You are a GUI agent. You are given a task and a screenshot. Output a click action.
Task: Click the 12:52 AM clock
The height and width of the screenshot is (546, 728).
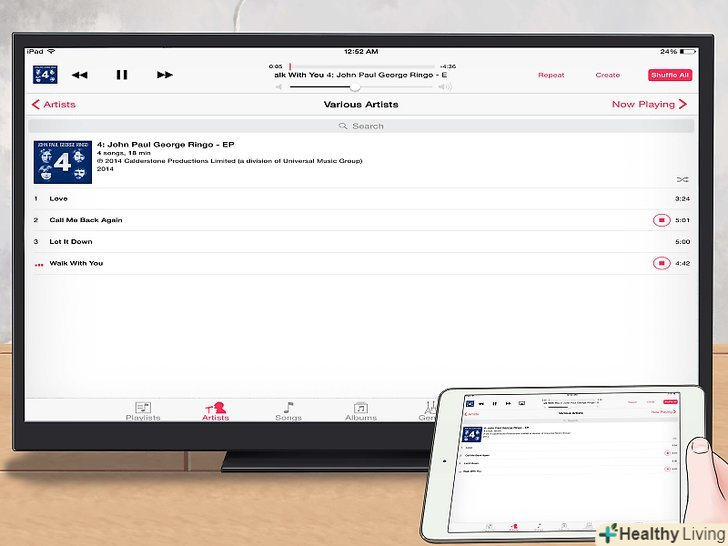361,52
